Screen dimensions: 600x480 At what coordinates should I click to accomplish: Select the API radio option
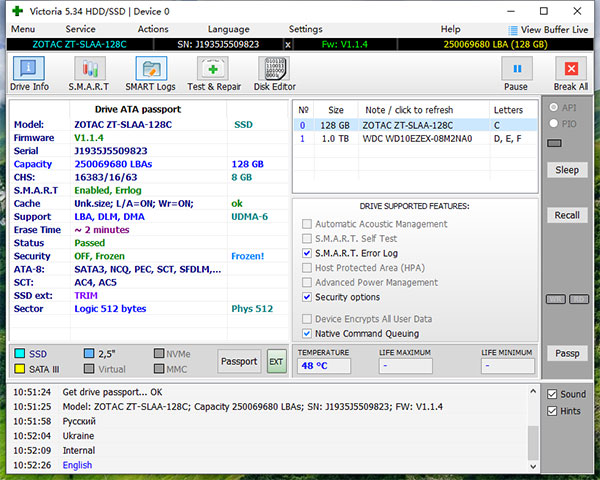[555, 107]
